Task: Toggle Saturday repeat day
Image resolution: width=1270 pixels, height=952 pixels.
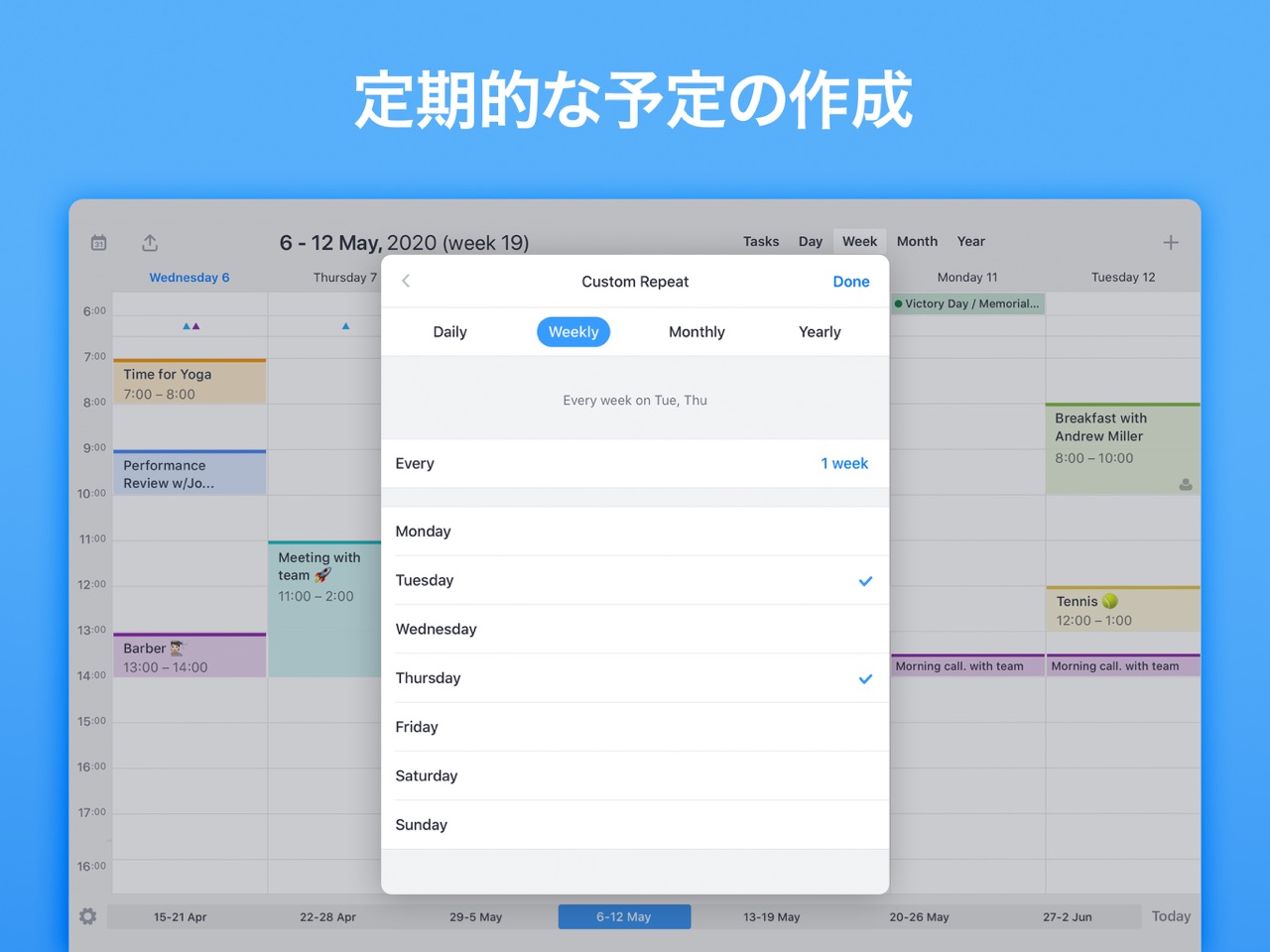Action: pos(635,775)
